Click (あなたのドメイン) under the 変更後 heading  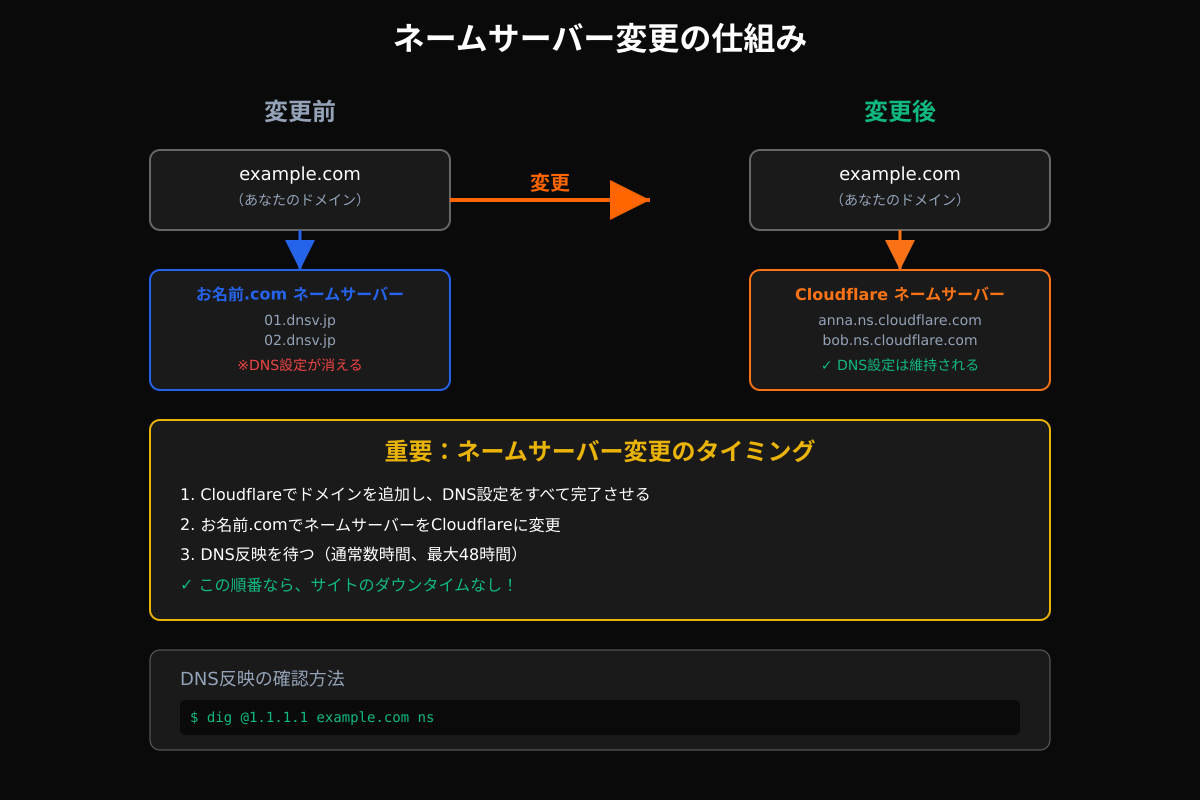pos(900,200)
